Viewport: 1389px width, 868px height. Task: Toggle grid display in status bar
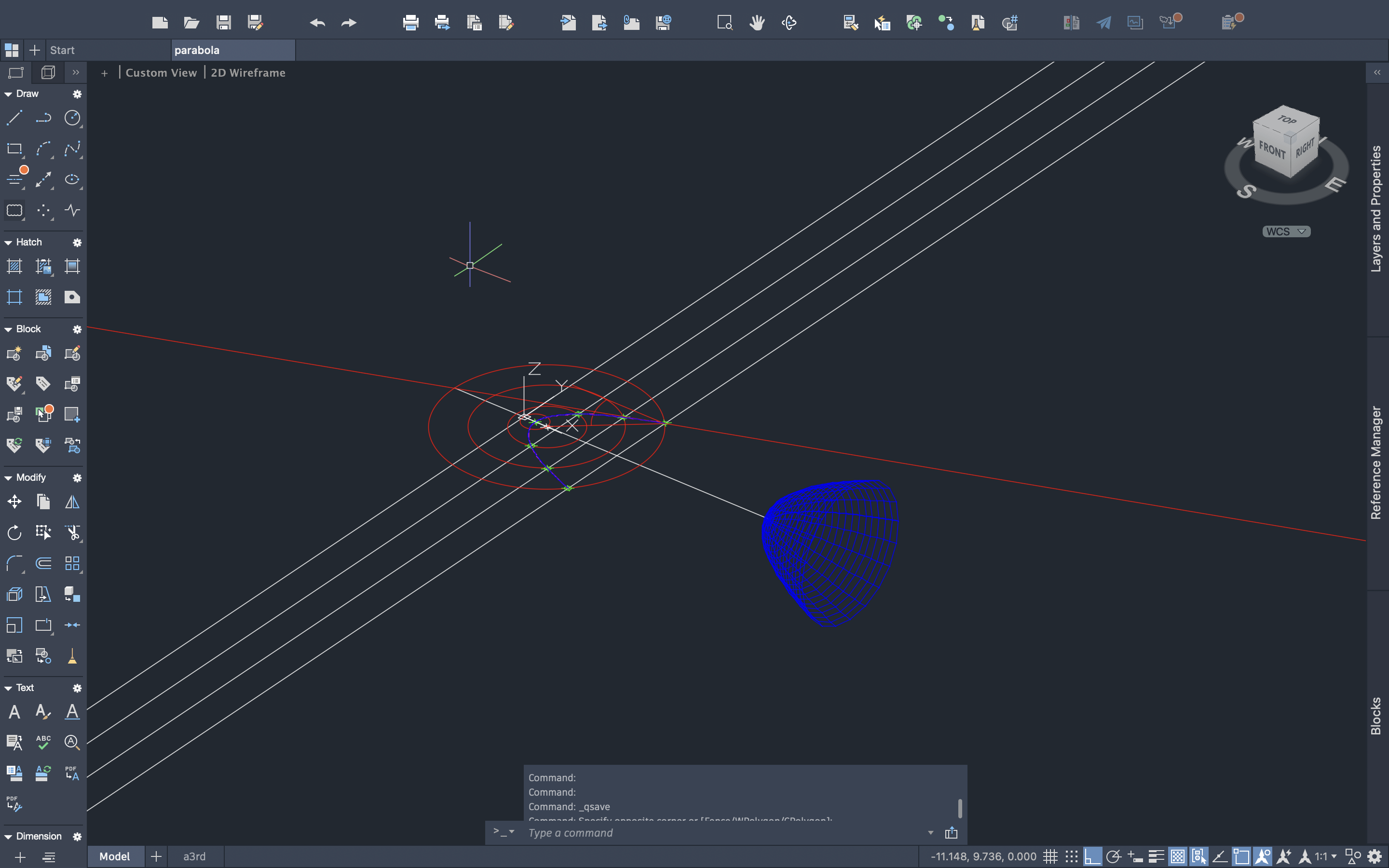[x=1050, y=856]
